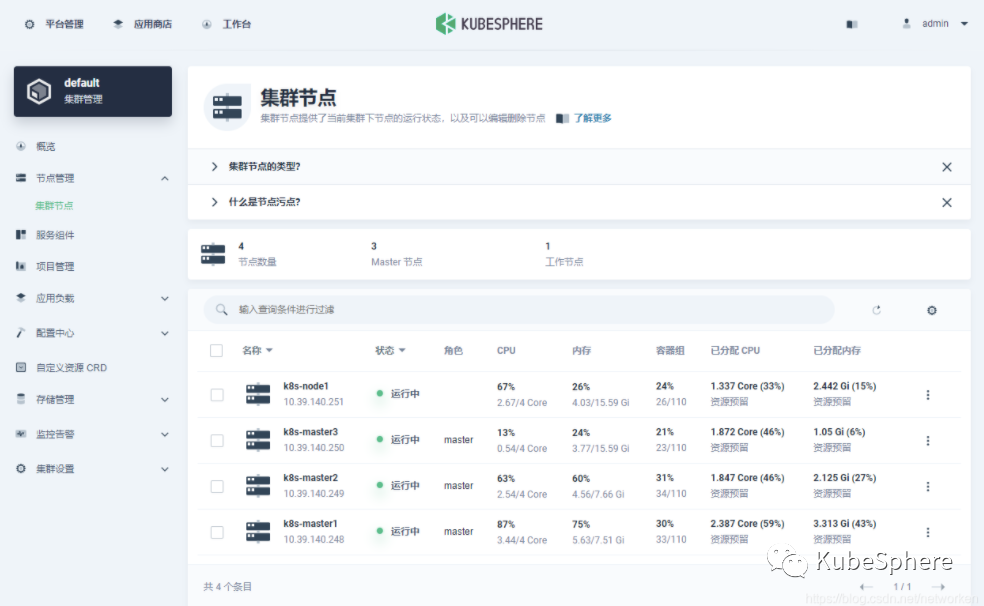This screenshot has width=984, height=606.
Task: Go to the next page arrow
Action: [x=938, y=587]
